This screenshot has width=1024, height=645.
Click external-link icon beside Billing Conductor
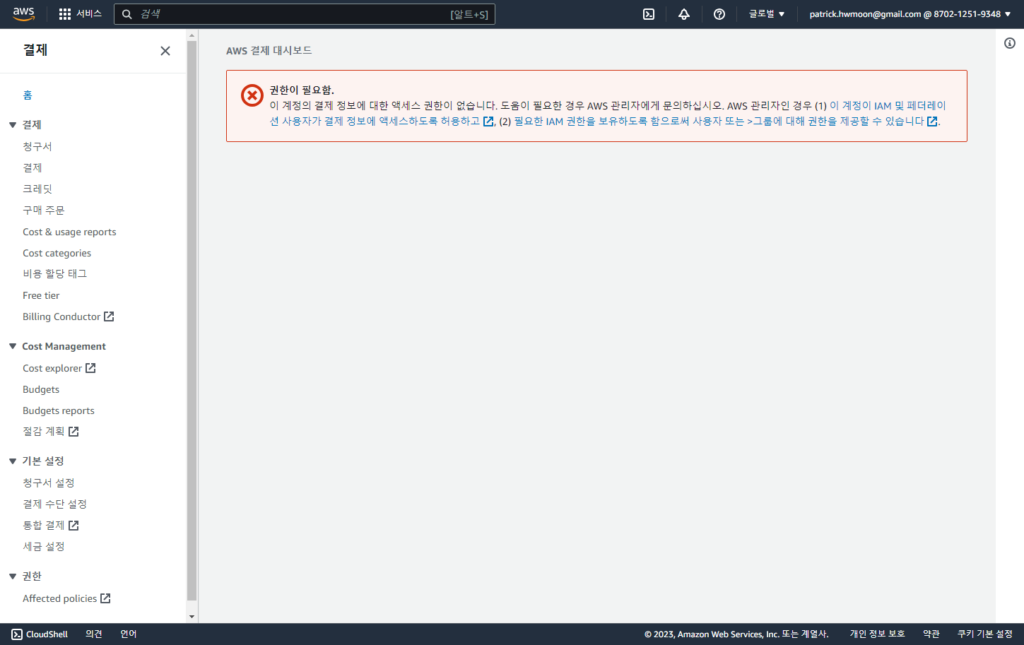(109, 317)
